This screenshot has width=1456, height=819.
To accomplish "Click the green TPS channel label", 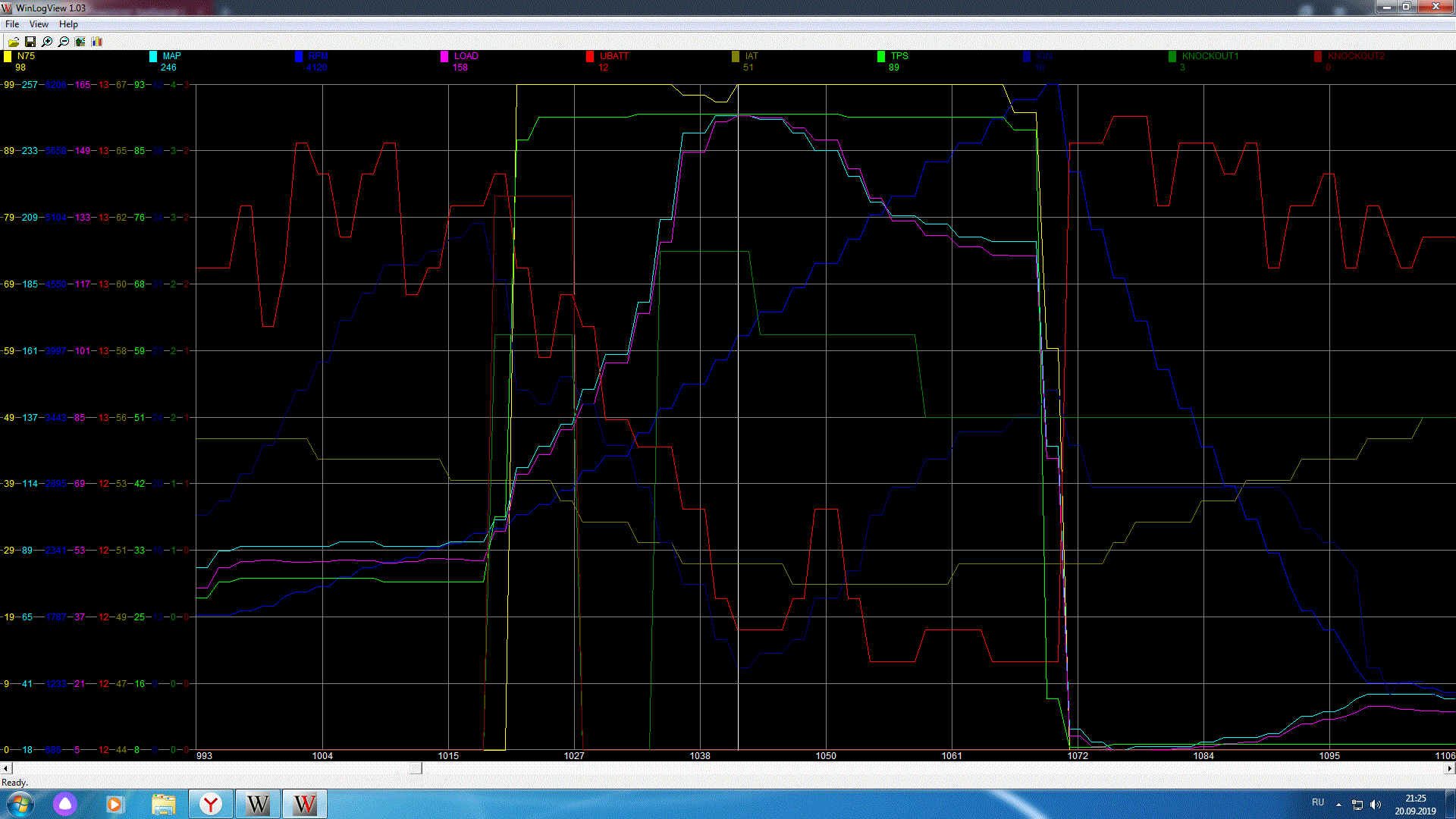I will point(899,56).
